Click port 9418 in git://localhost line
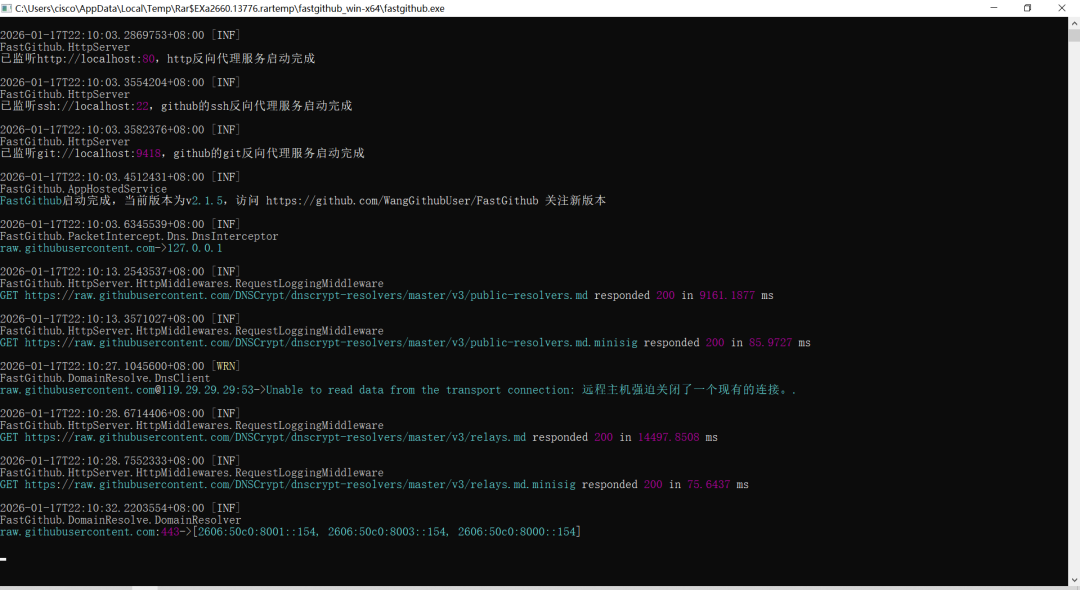Screen dimensions: 1080x590 (x=148, y=154)
